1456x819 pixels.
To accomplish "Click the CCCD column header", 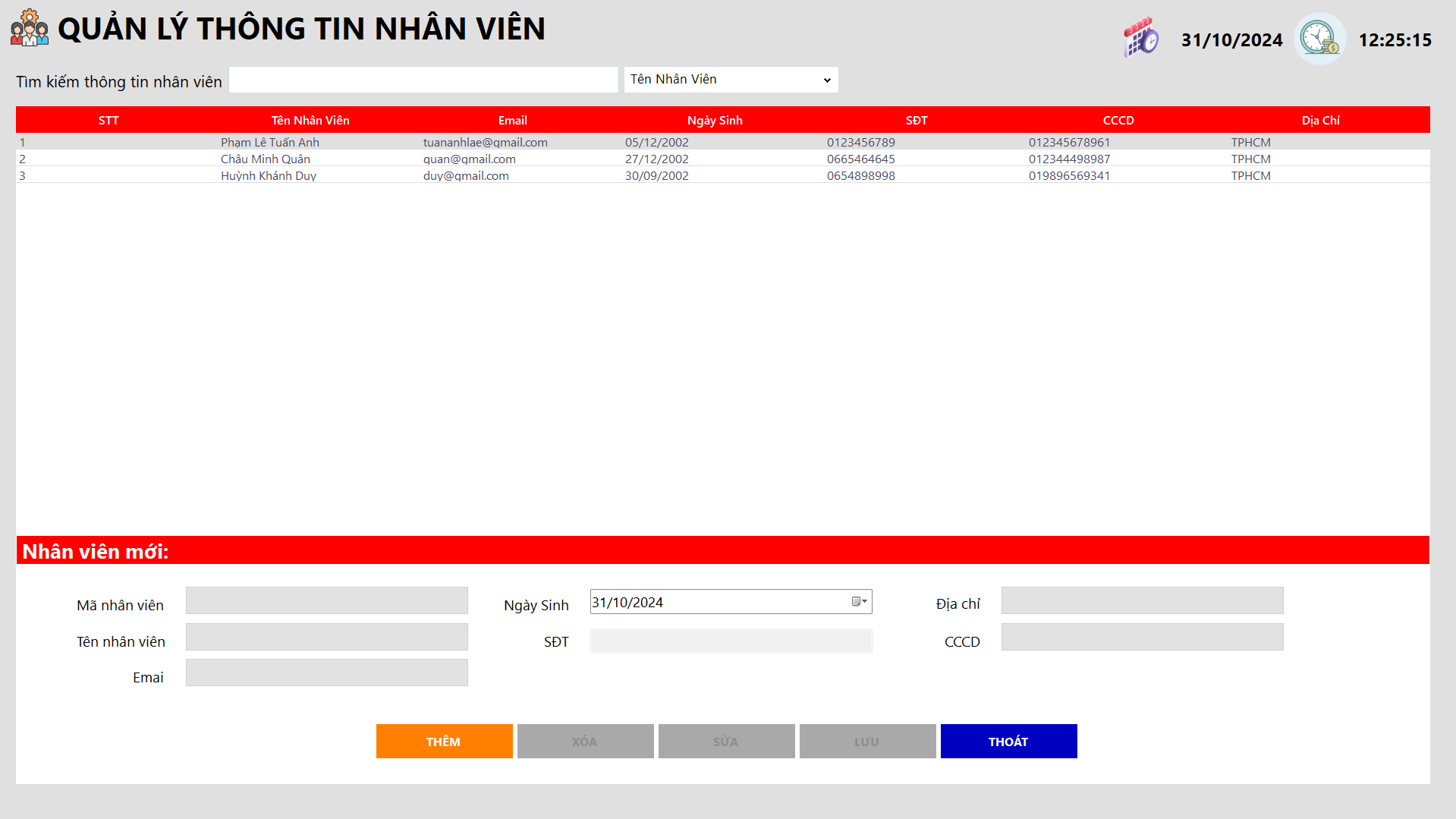I will [x=1118, y=121].
